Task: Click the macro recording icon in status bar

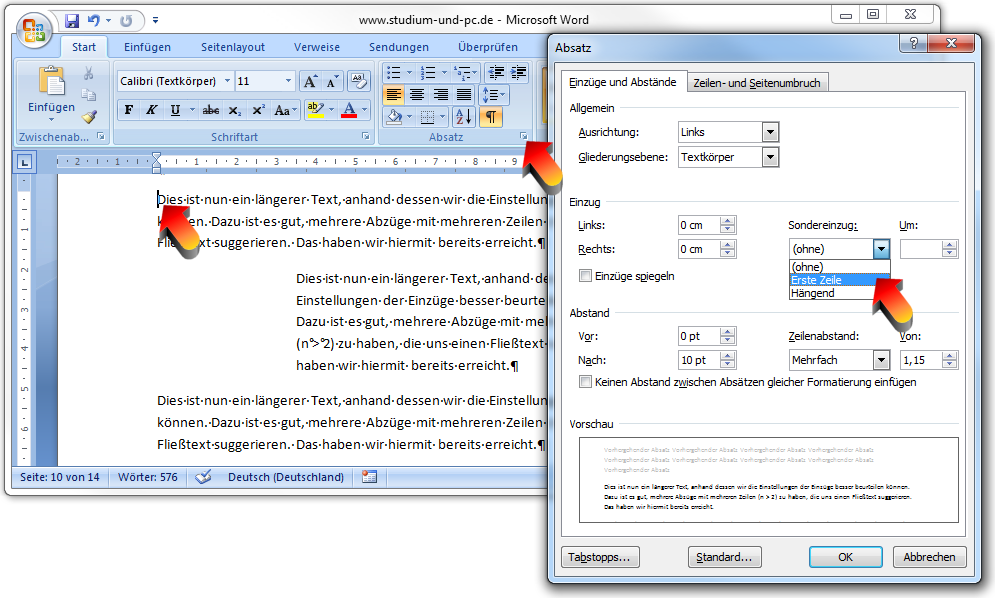Action: point(369,477)
